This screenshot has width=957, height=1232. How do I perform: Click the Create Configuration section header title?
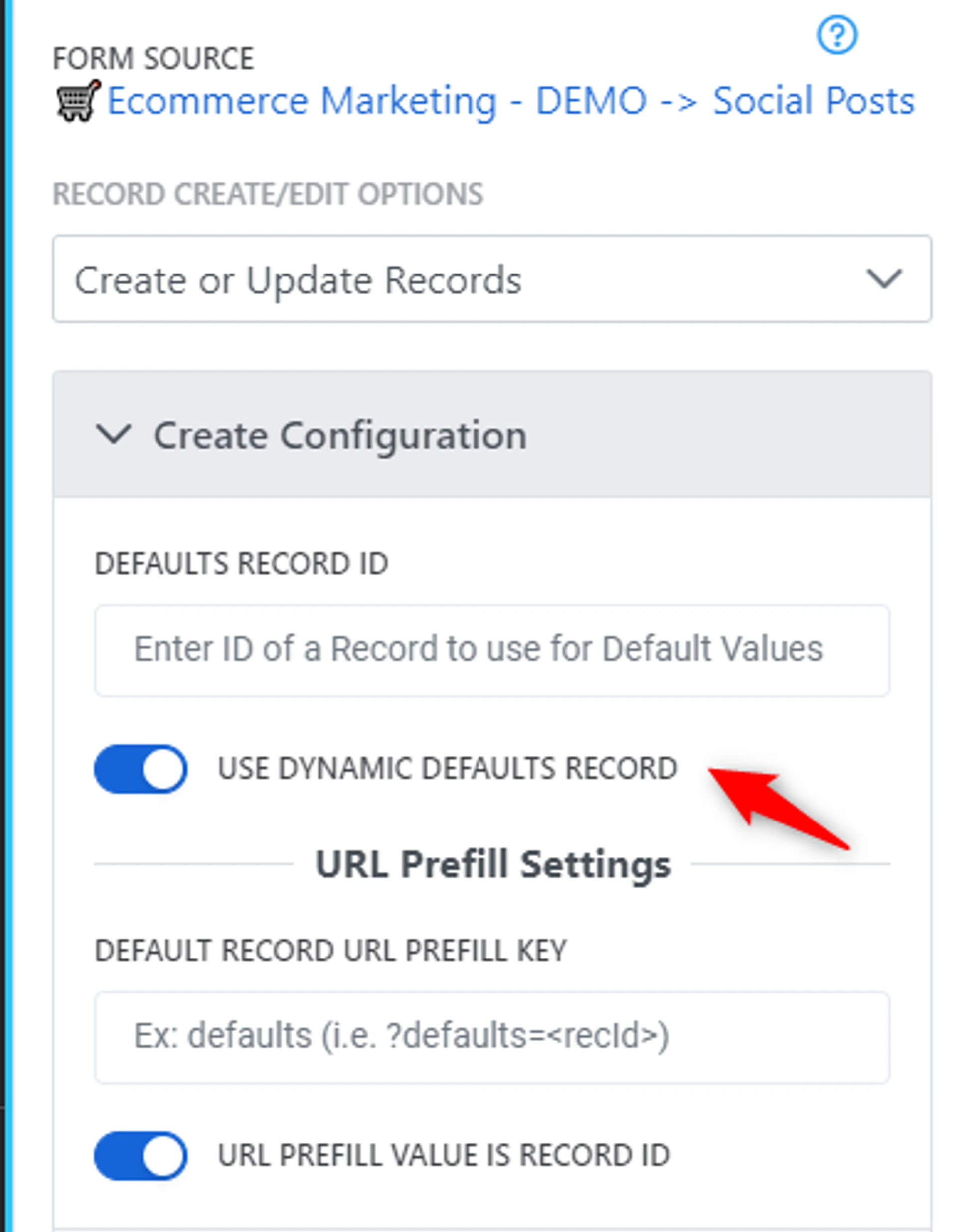(340, 435)
